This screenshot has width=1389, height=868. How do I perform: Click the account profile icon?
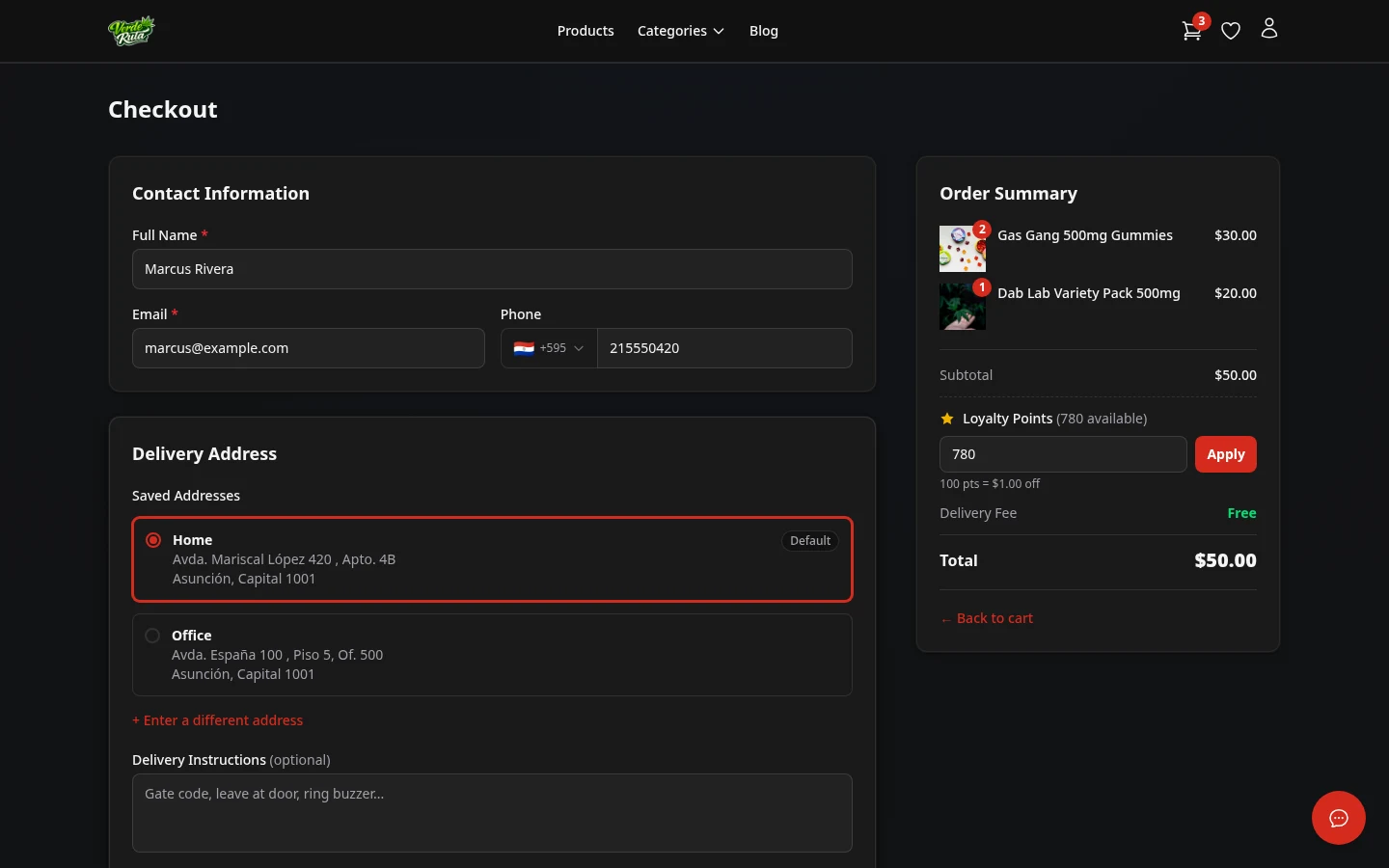[x=1269, y=28]
